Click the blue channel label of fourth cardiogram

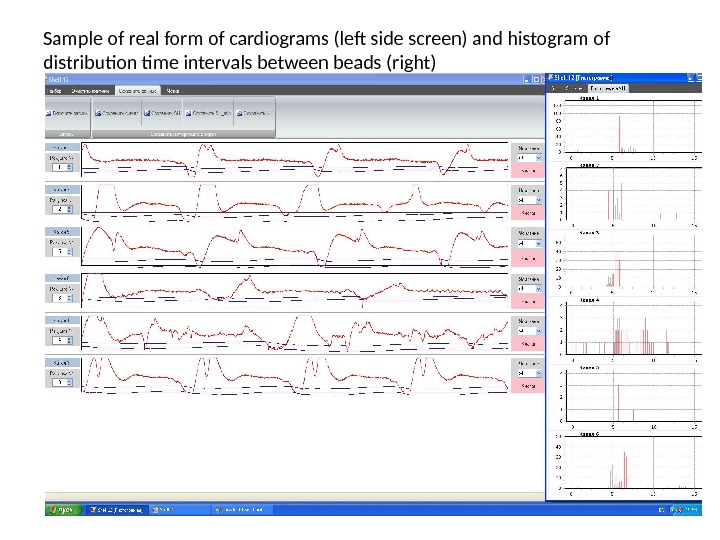point(62,278)
